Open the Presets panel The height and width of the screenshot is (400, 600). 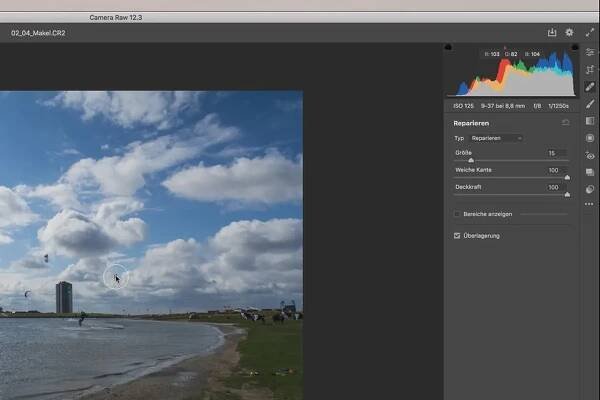point(590,188)
